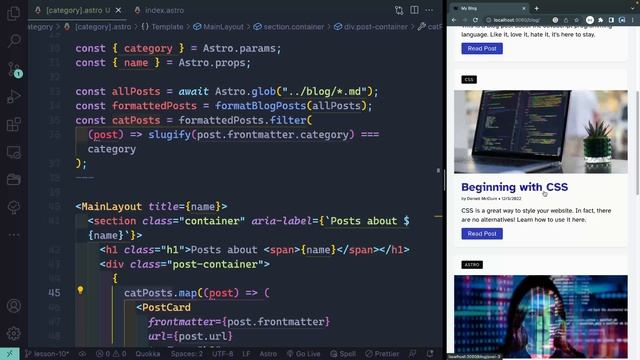The image size is (640, 360).
Task: Click Template in the breadcrumb
Action: click(x=167, y=27)
